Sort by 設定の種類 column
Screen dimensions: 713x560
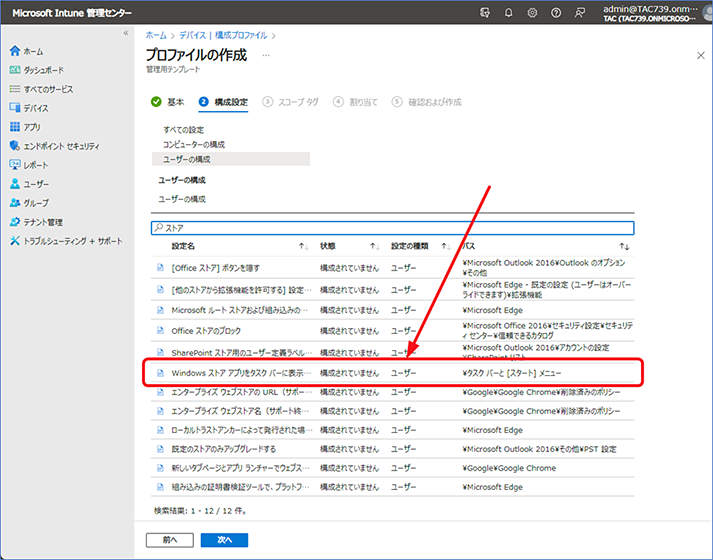(x=410, y=246)
